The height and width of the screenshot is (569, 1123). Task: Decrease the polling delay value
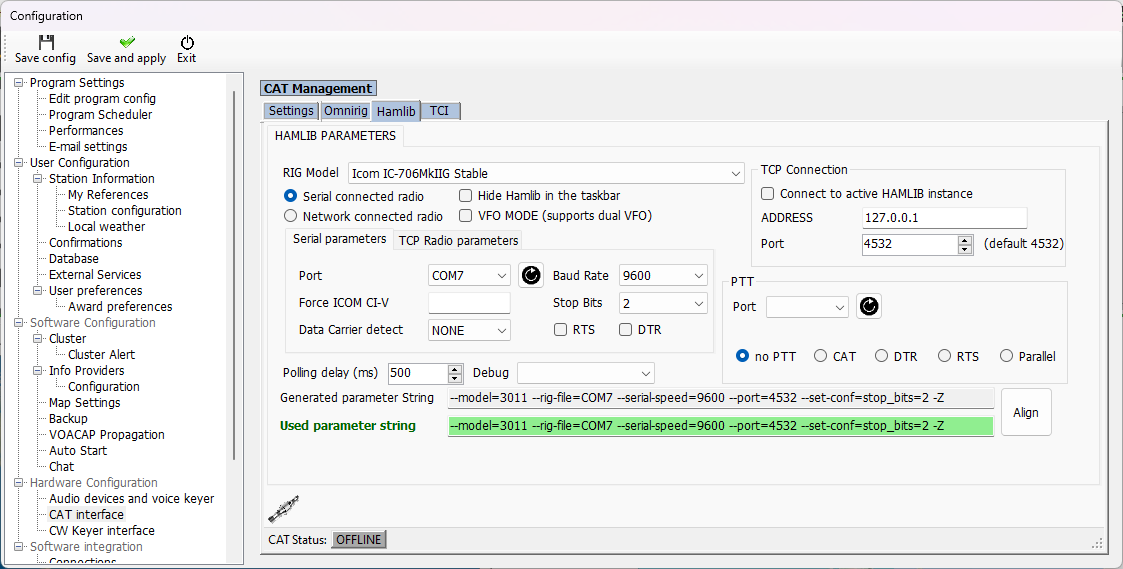455,378
